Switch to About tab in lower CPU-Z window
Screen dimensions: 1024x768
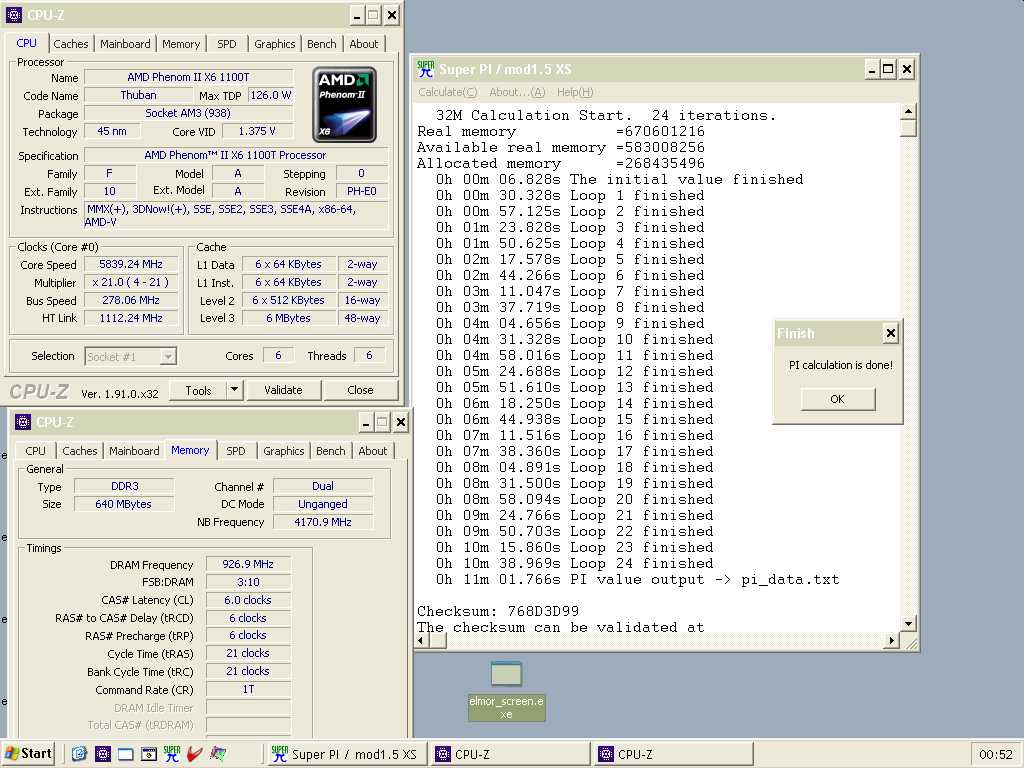pos(373,451)
